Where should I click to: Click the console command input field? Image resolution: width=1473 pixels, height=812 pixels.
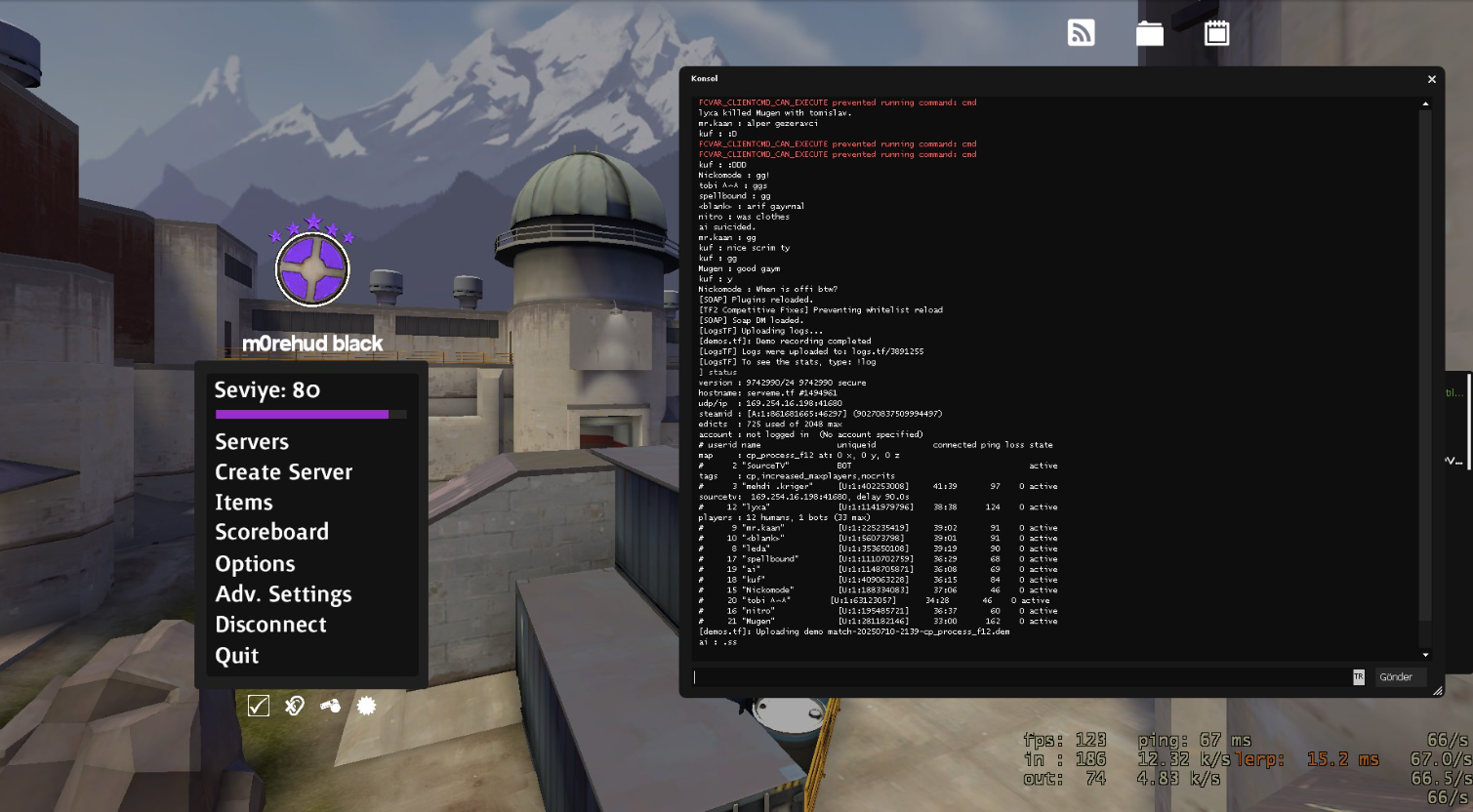(x=1020, y=677)
